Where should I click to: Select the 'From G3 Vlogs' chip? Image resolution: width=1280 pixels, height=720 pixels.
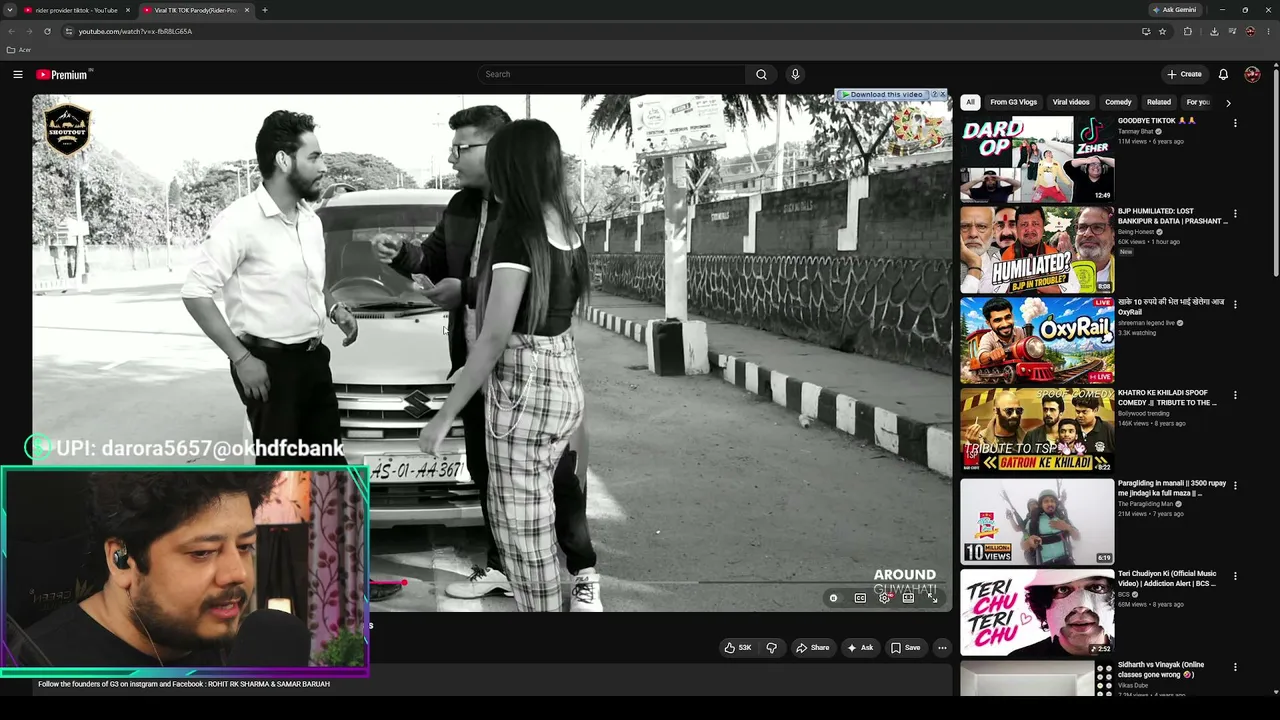click(x=1013, y=102)
